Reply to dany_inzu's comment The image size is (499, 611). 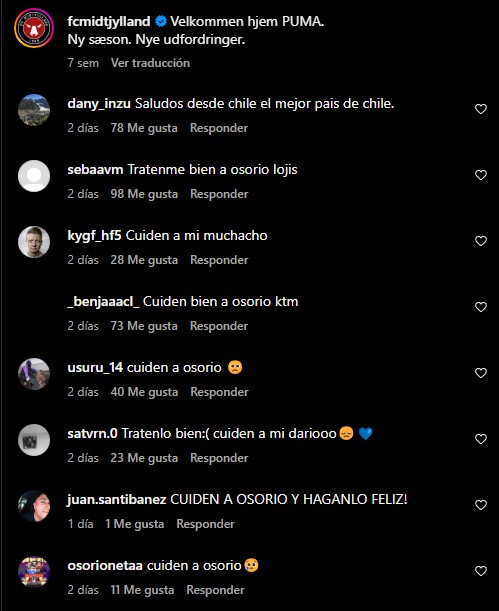pos(219,128)
